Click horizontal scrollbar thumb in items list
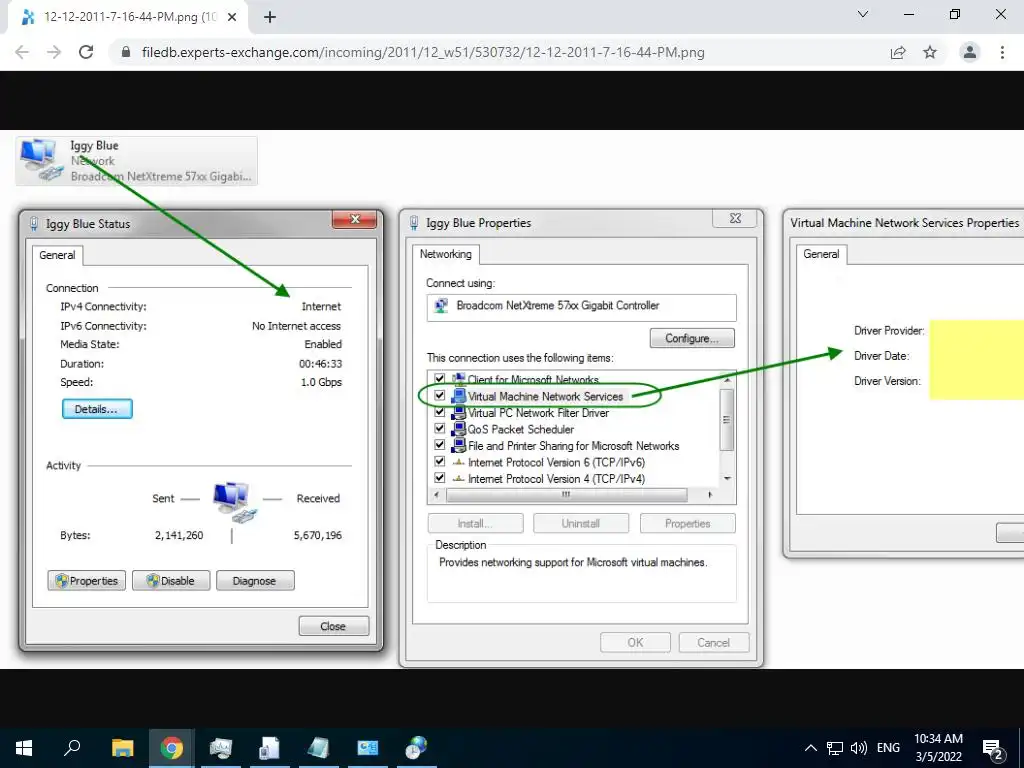The width and height of the screenshot is (1024, 768). click(x=566, y=495)
